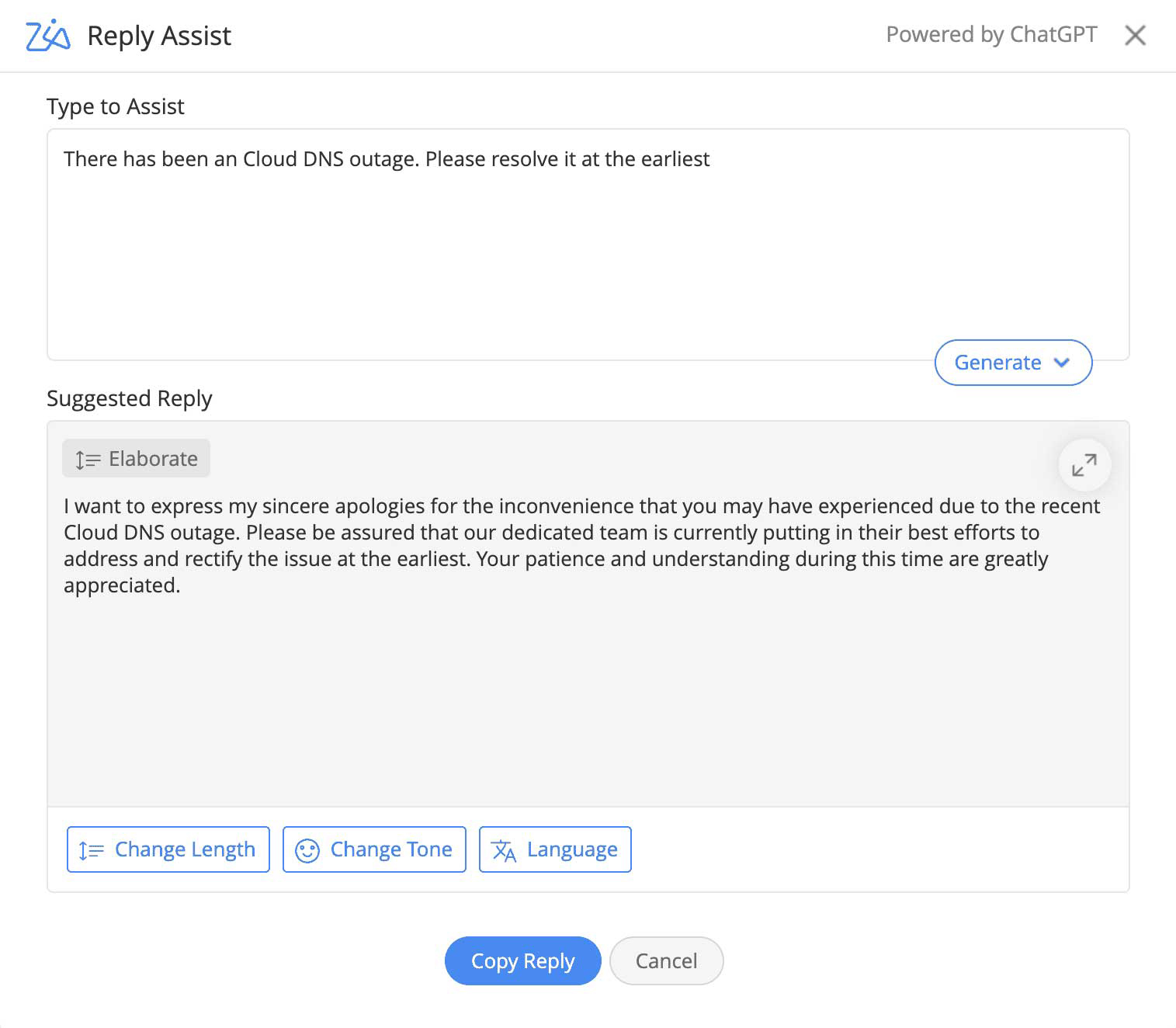Click the Copy Reply button

pyautogui.click(x=522, y=960)
